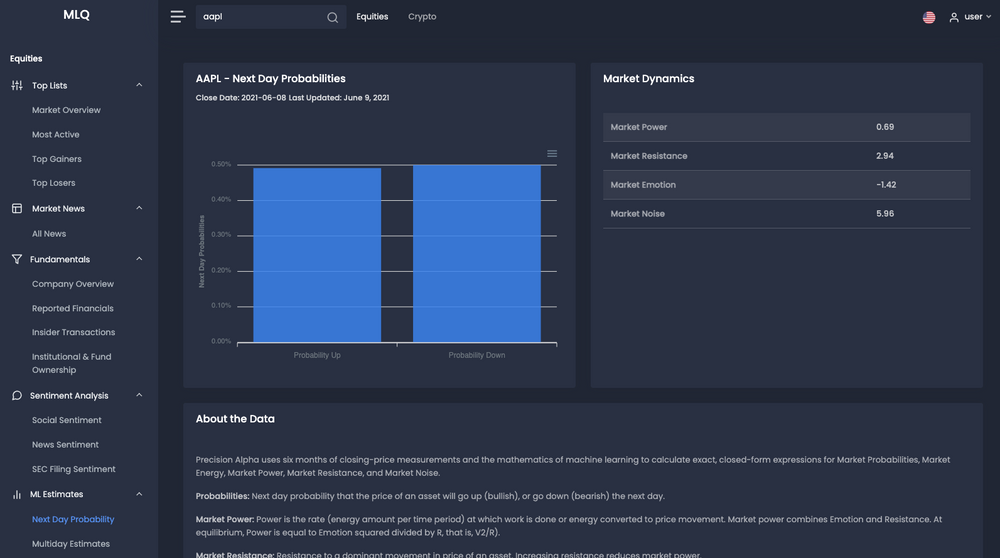
Task: Switch to the Equities tab
Action: pyautogui.click(x=372, y=17)
